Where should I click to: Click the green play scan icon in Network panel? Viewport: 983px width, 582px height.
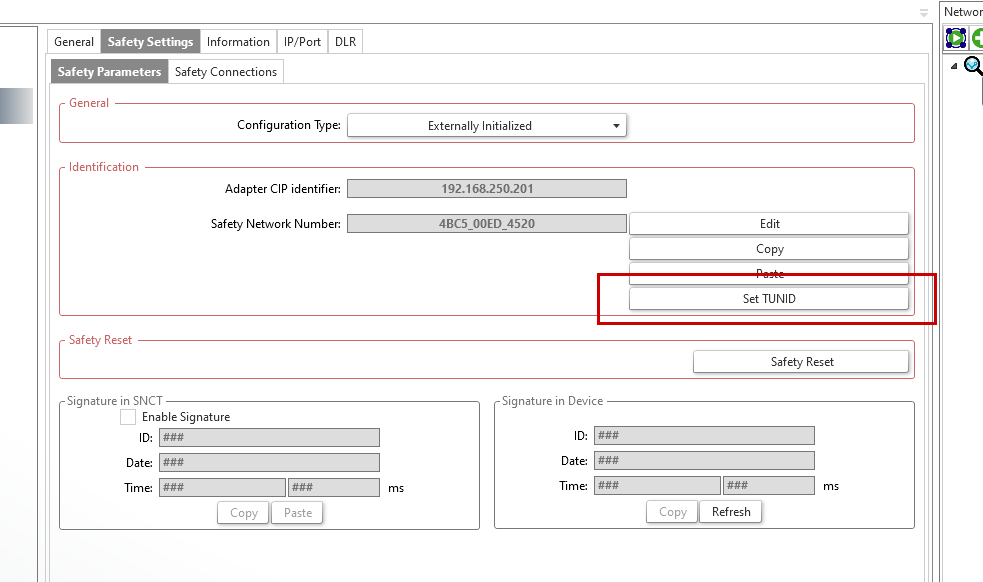(956, 38)
